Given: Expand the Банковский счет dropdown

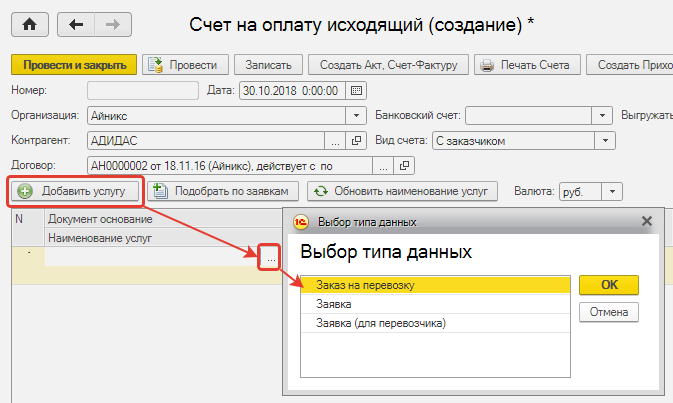Looking at the screenshot, I should pos(602,115).
